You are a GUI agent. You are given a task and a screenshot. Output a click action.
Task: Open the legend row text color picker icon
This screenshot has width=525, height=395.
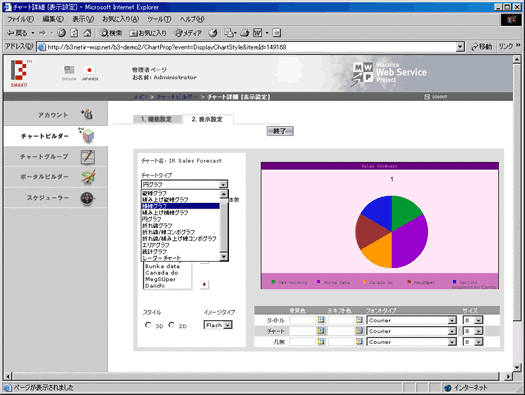click(359, 341)
